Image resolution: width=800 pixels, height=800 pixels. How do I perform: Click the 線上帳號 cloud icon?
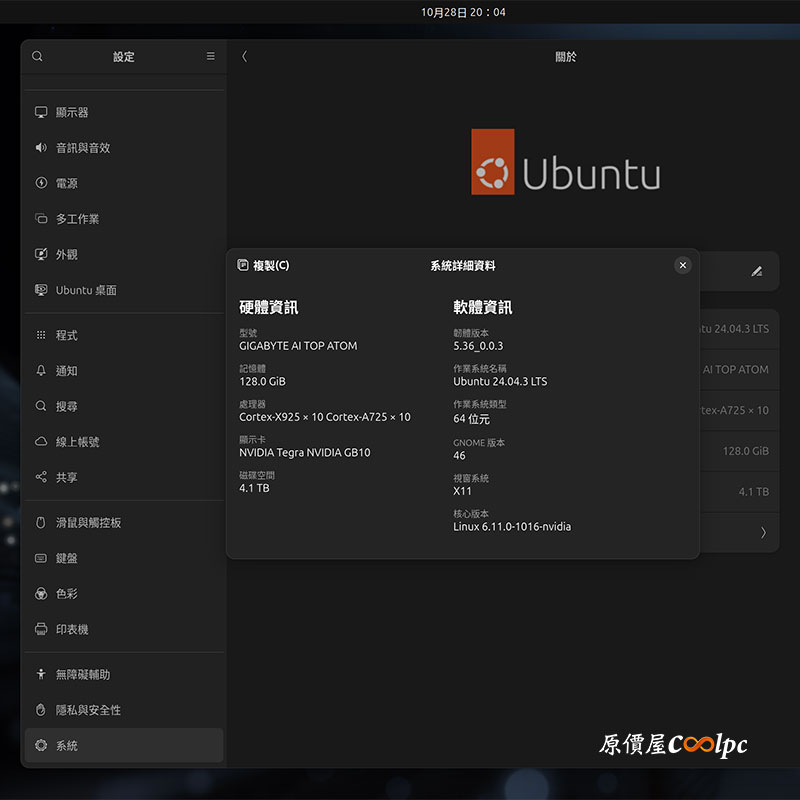click(41, 442)
